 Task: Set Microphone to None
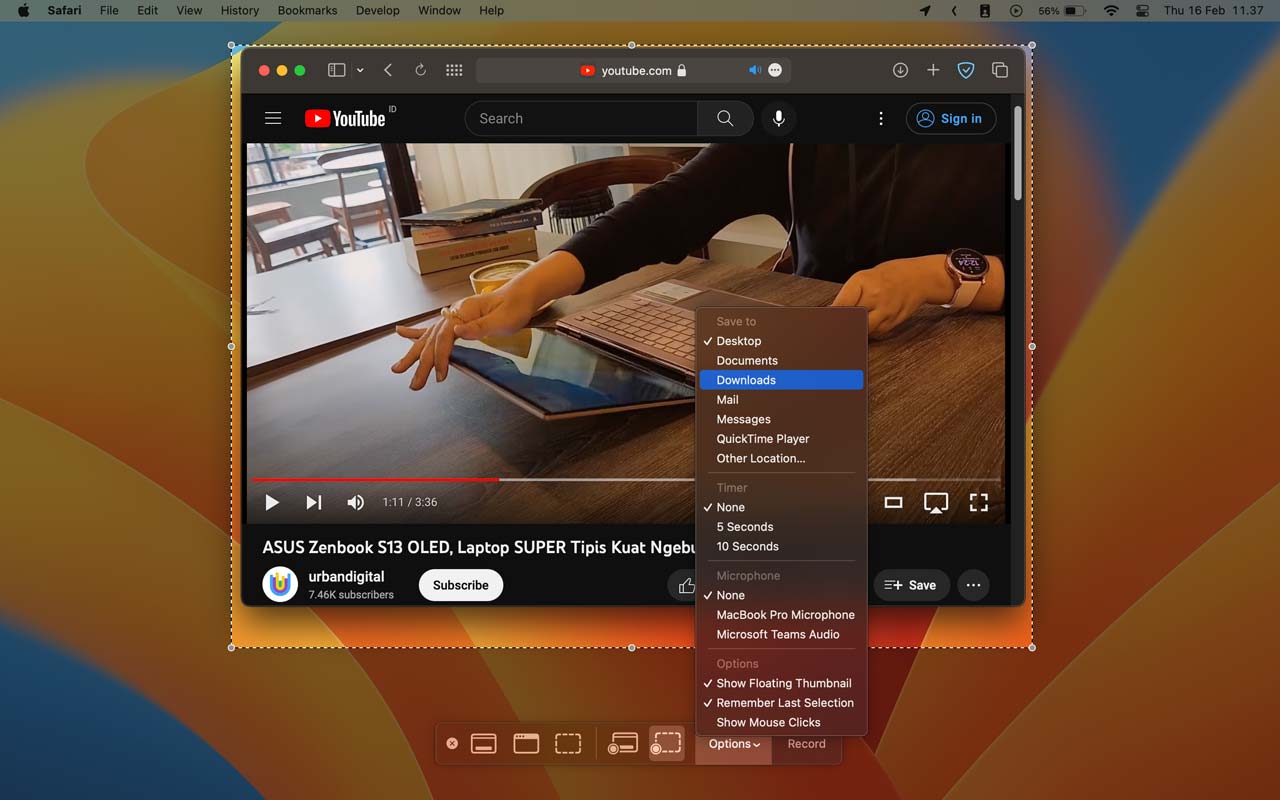(x=781, y=595)
